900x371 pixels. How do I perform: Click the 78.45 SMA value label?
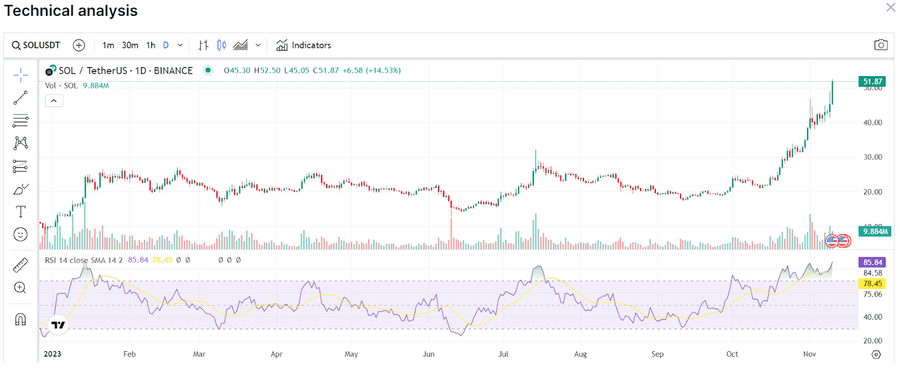click(871, 284)
